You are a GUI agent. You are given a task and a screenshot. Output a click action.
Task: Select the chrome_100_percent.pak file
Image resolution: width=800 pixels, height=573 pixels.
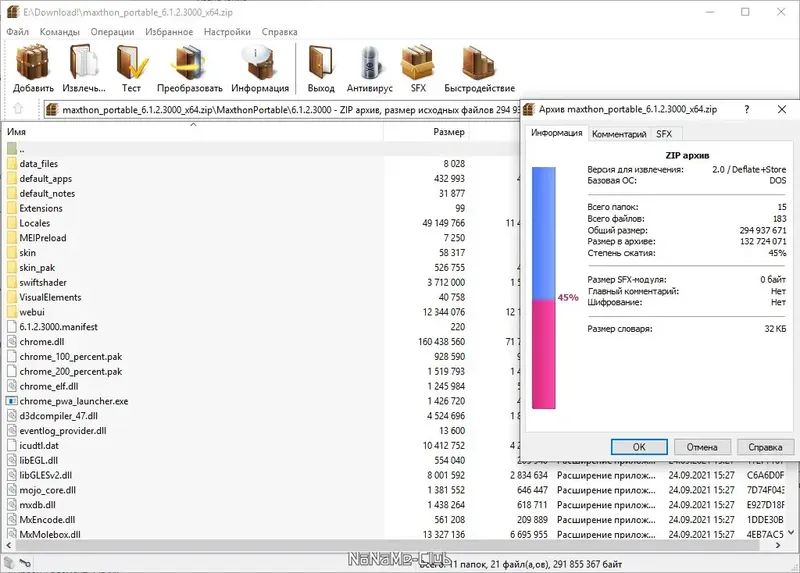click(x=70, y=357)
